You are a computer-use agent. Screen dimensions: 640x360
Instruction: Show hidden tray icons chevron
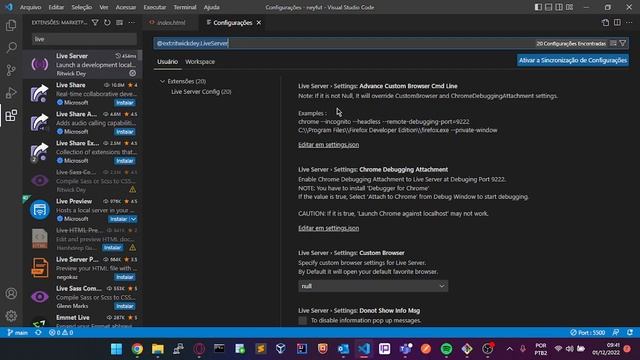click(x=509, y=349)
